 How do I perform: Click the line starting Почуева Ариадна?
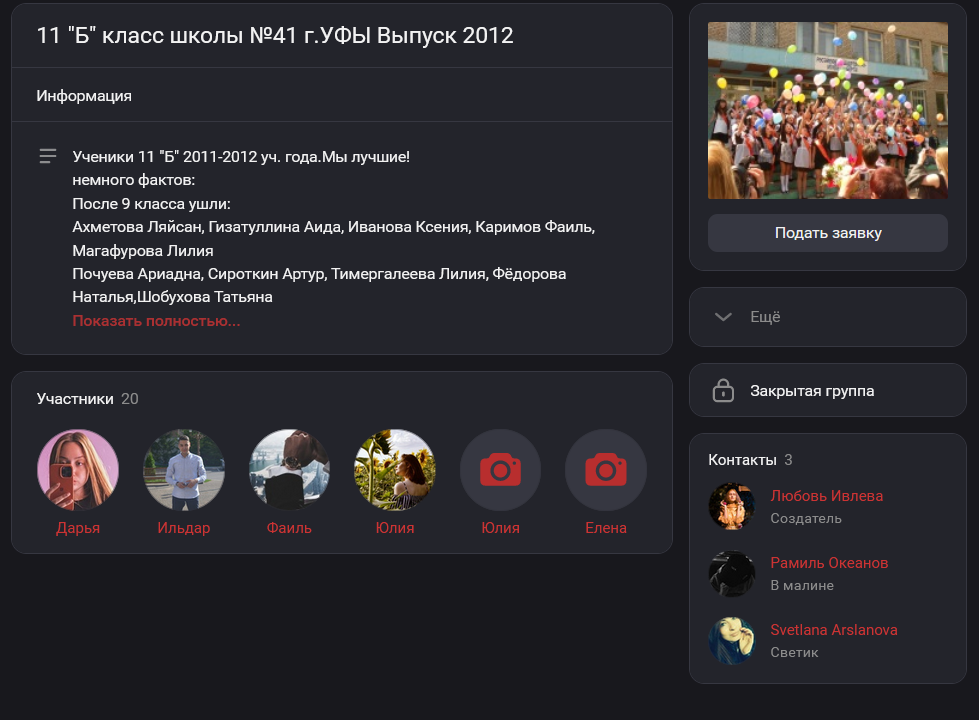coord(319,274)
